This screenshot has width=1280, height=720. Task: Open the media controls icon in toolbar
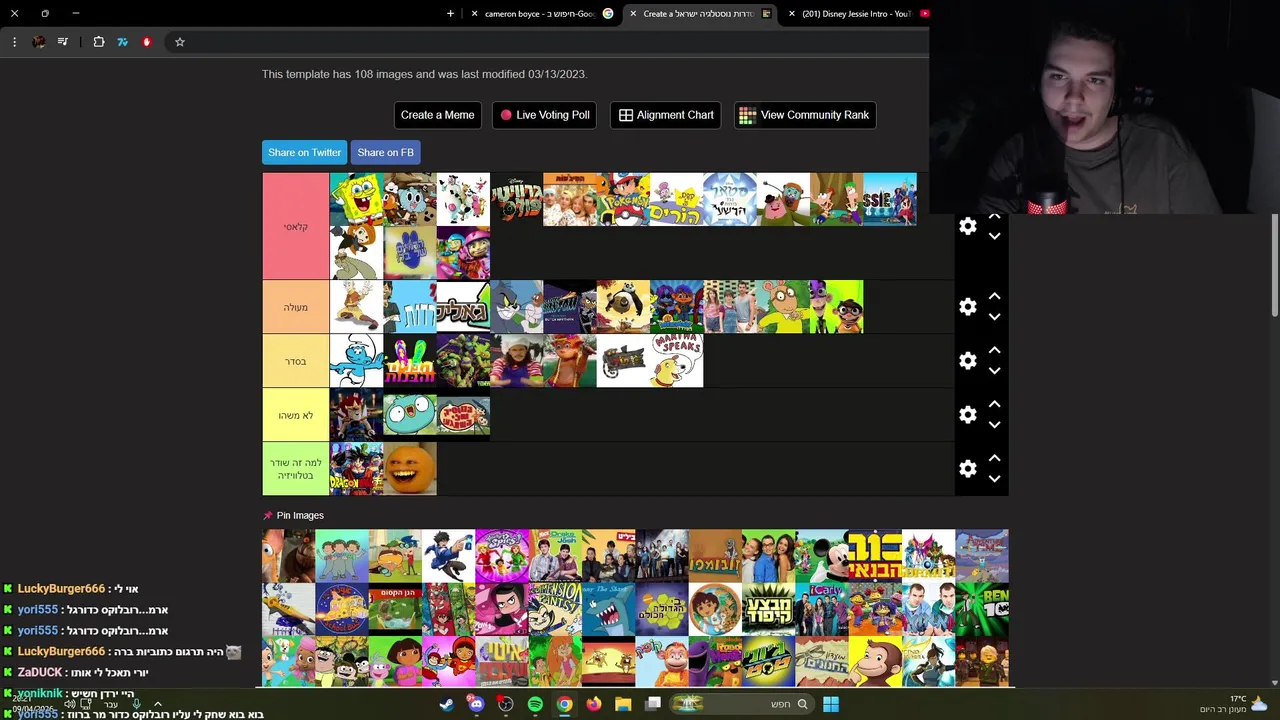click(63, 42)
